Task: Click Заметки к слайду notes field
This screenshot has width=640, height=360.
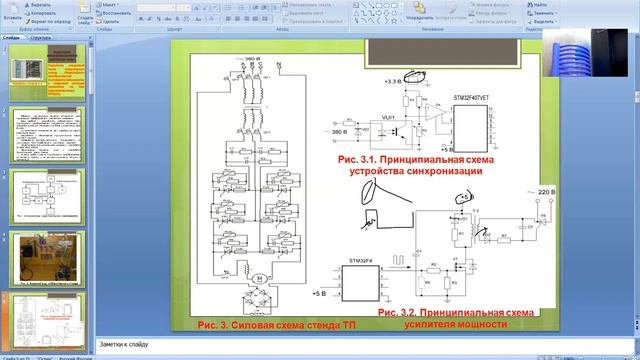Action: [x=364, y=346]
